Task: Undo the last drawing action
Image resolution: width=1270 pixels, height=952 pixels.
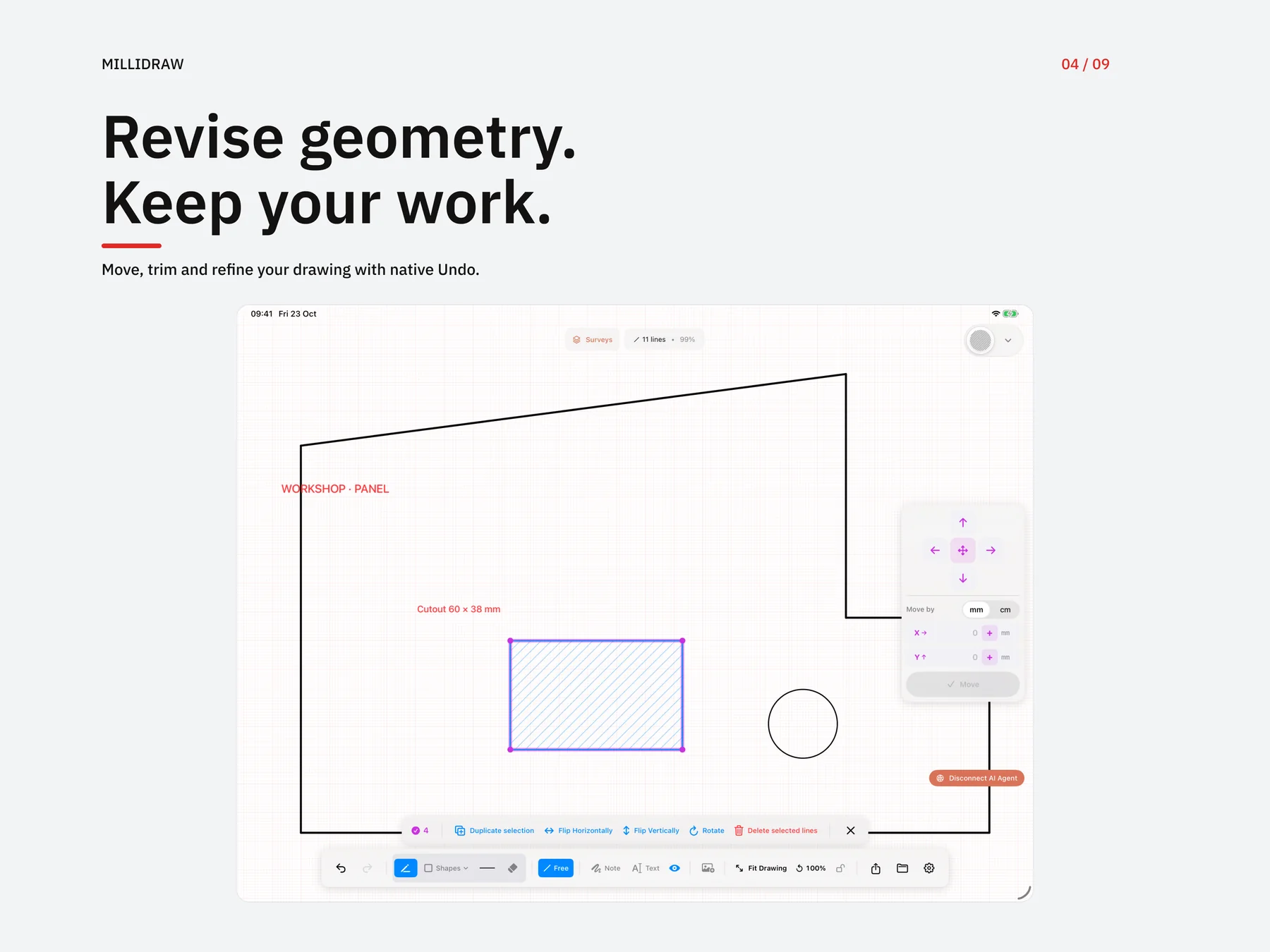Action: [341, 868]
